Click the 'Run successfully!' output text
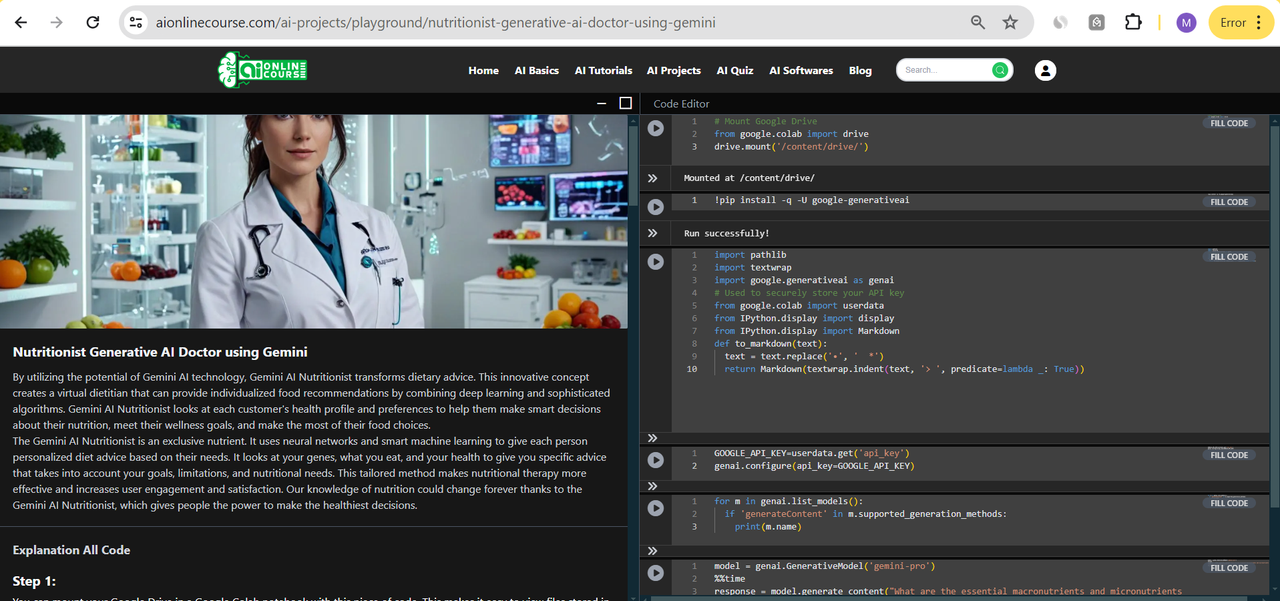Screen dimensions: 1280x601 point(727,233)
